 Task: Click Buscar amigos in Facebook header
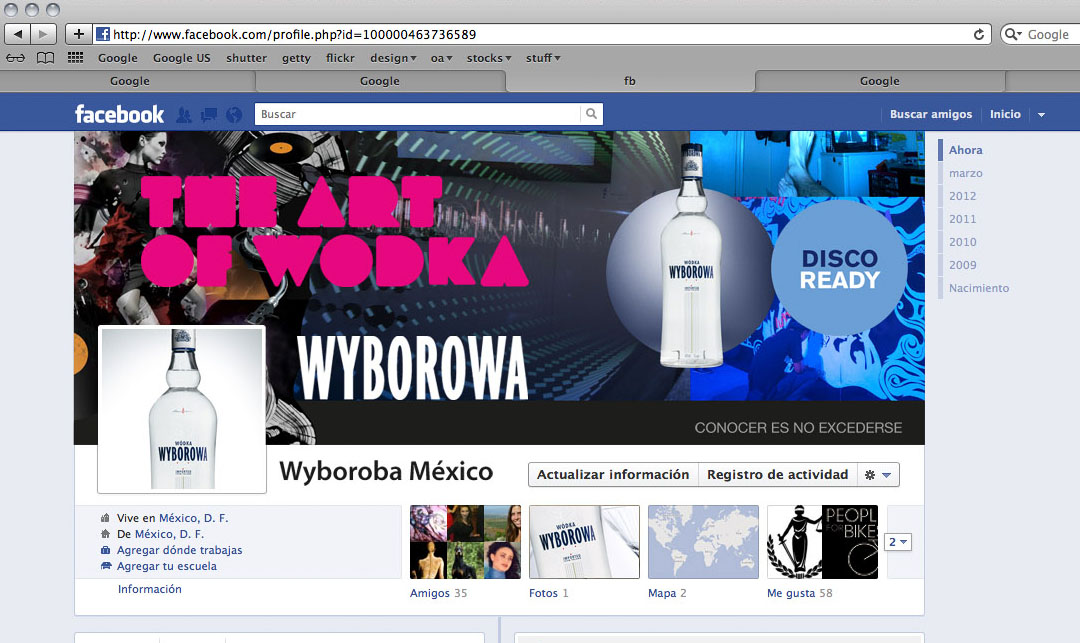931,114
